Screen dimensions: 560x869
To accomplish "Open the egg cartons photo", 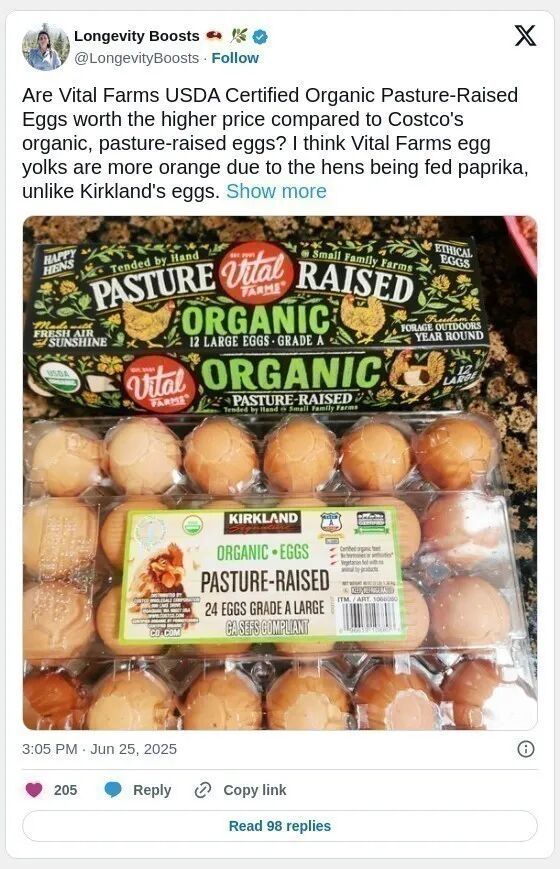I will 280,473.
